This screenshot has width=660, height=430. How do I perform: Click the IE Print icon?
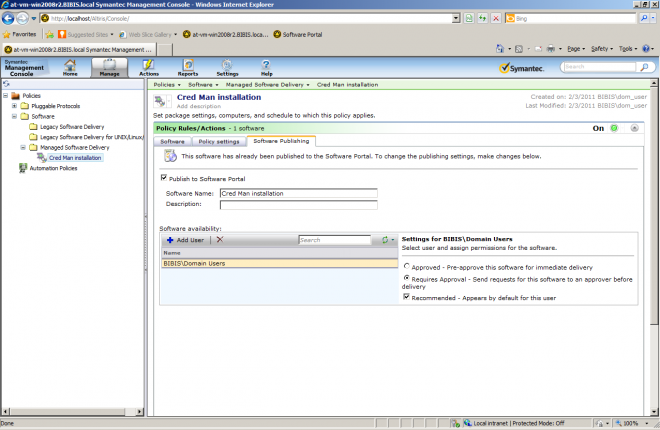coord(551,49)
